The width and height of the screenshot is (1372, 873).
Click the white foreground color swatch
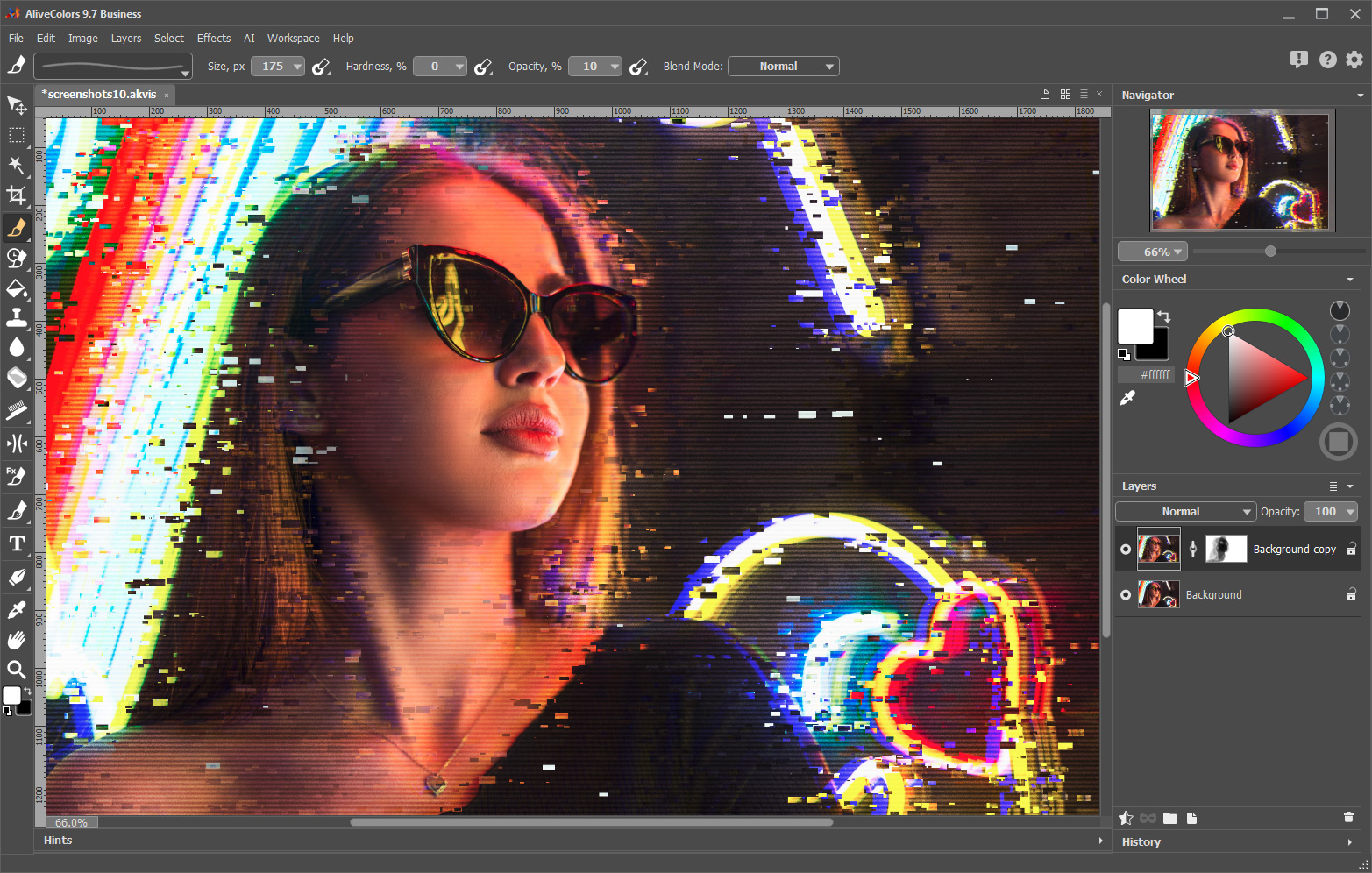click(x=1134, y=326)
